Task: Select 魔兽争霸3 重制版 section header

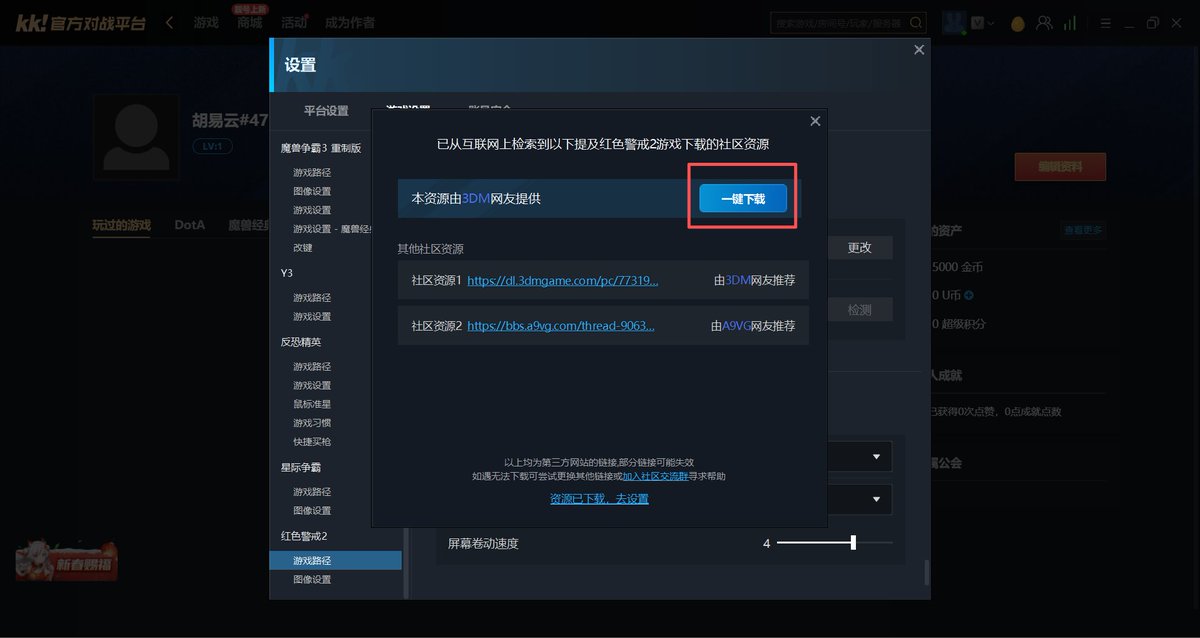Action: pos(321,148)
